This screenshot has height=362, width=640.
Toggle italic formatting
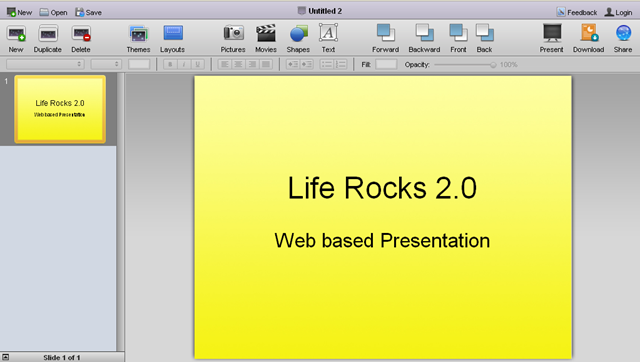(184, 64)
